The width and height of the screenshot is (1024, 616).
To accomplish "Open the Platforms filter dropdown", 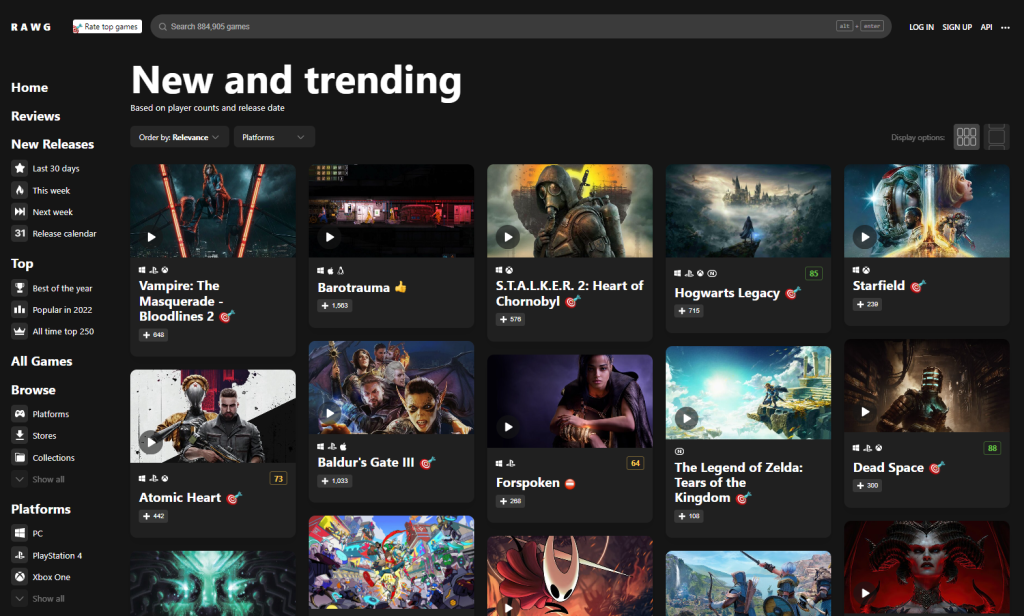I will [x=274, y=137].
